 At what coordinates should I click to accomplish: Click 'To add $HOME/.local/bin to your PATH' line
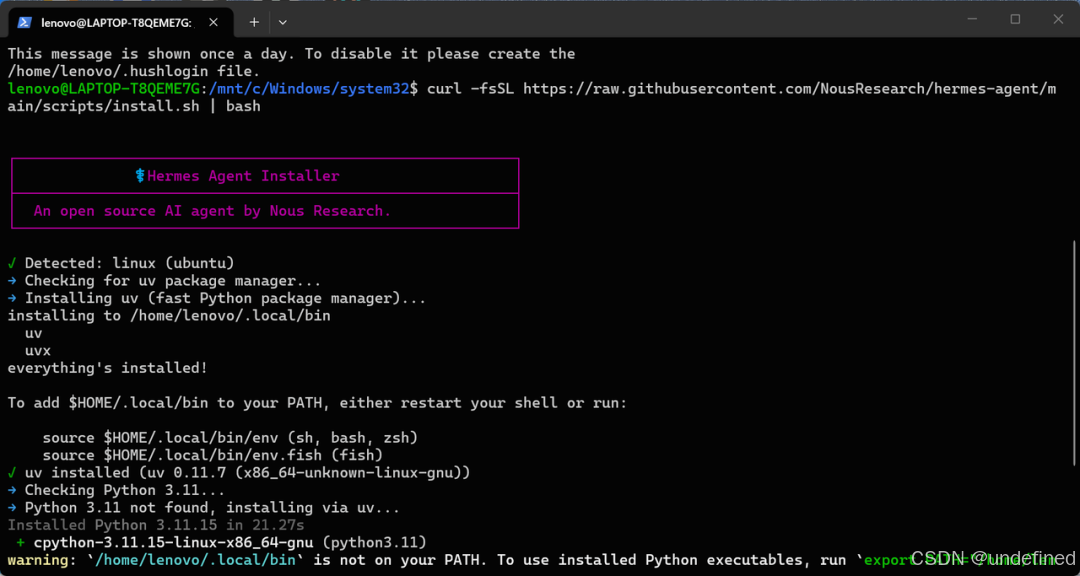click(x=318, y=403)
